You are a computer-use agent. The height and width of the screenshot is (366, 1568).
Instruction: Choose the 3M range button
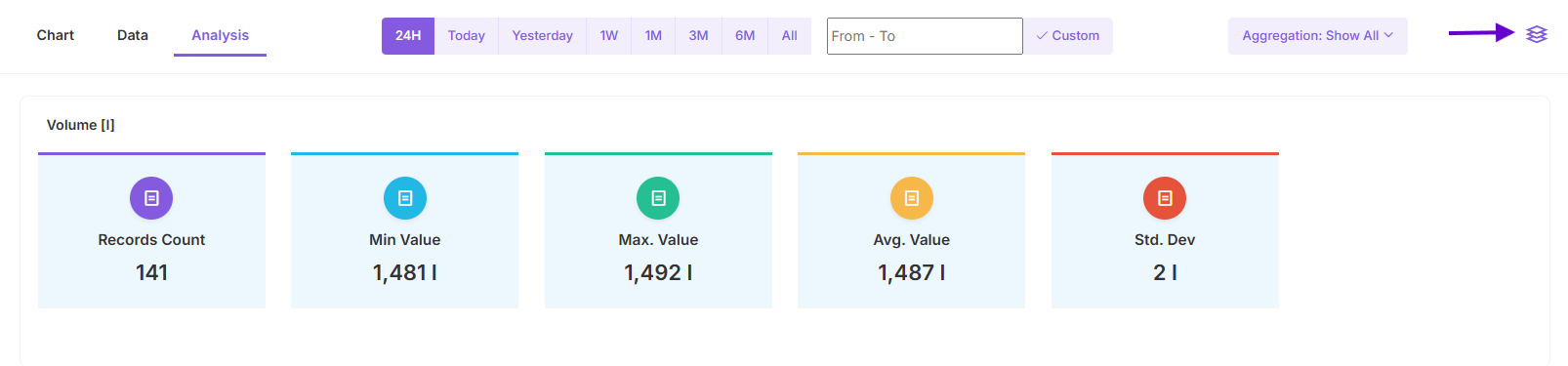pyautogui.click(x=699, y=36)
